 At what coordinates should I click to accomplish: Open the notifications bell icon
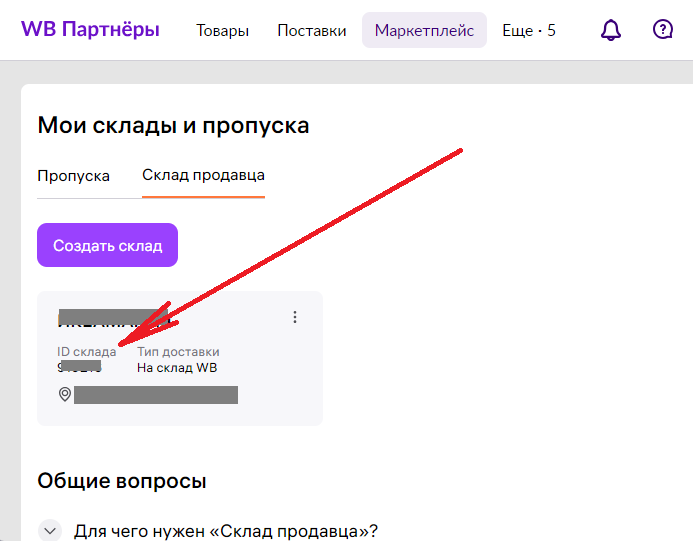[611, 30]
